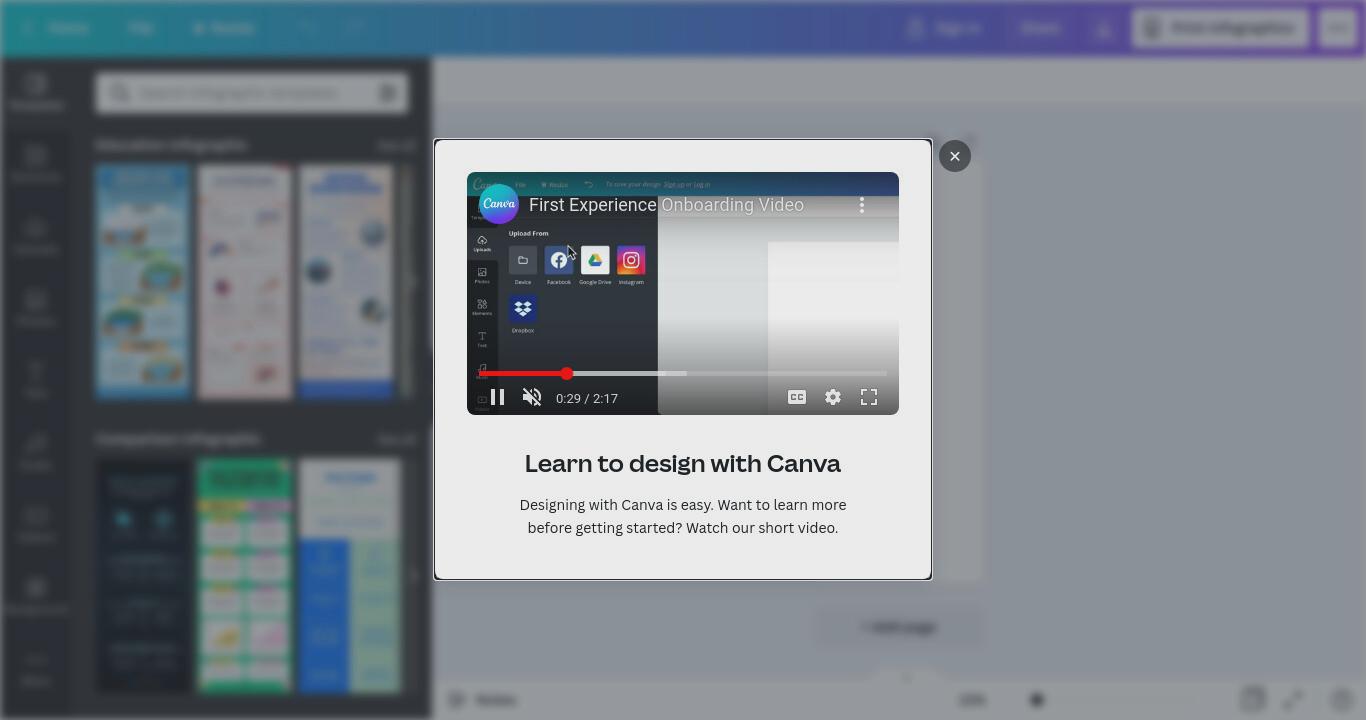Open the grid view pages icon
Viewport: 1366px width, 720px height.
(1252, 699)
